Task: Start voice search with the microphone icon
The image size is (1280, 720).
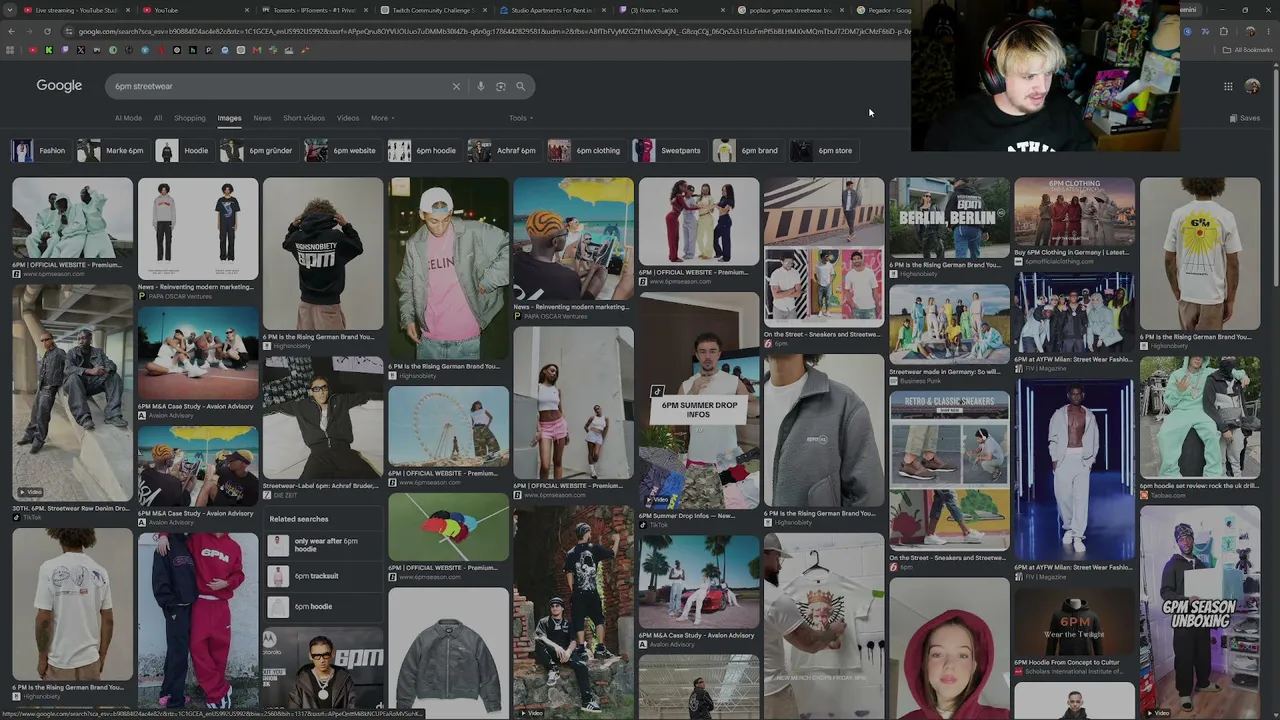Action: pyautogui.click(x=481, y=86)
